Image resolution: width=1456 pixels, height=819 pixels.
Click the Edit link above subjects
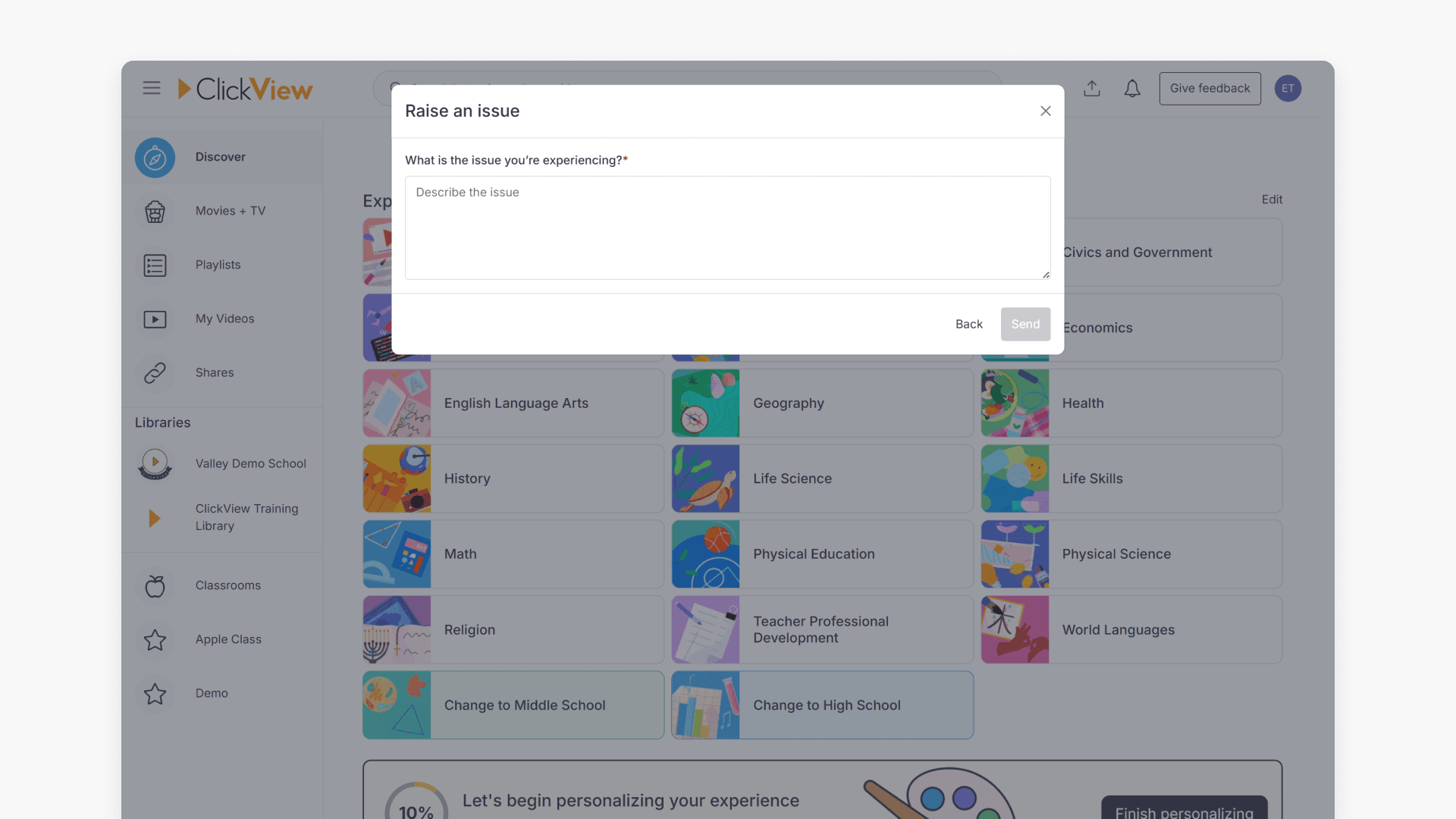point(1272,199)
